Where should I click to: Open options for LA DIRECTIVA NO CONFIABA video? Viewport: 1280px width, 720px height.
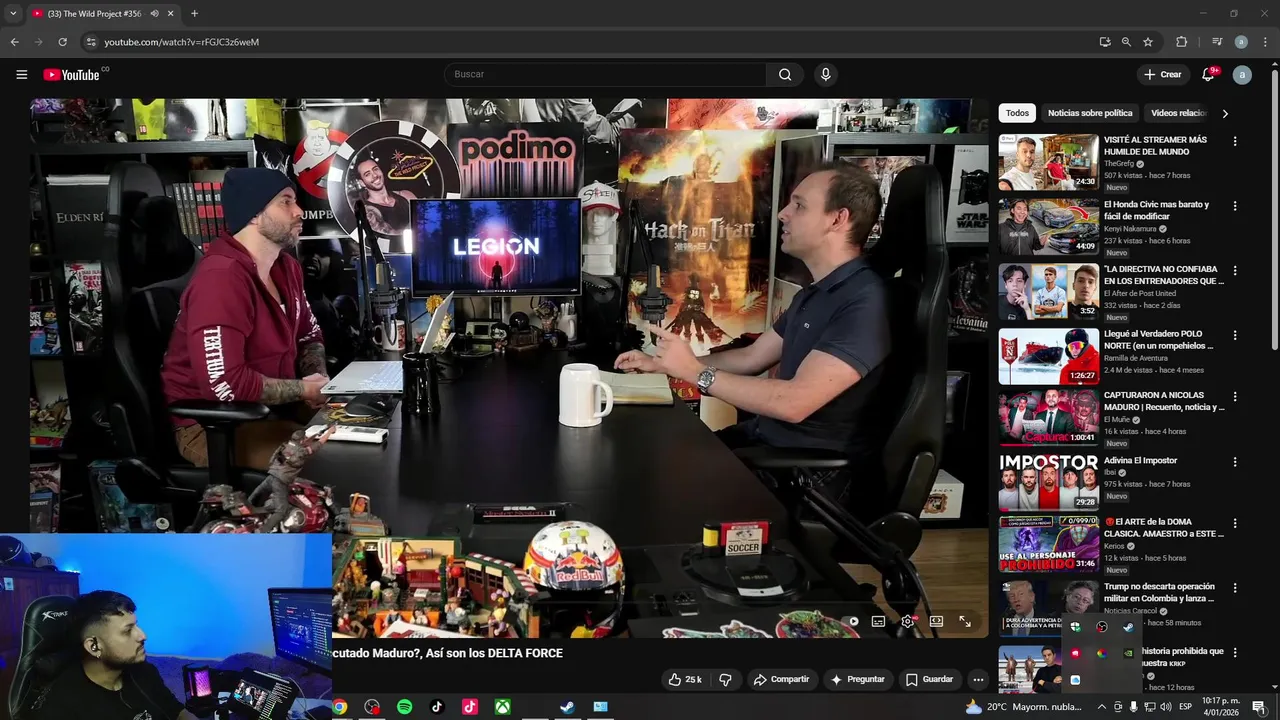click(1235, 271)
